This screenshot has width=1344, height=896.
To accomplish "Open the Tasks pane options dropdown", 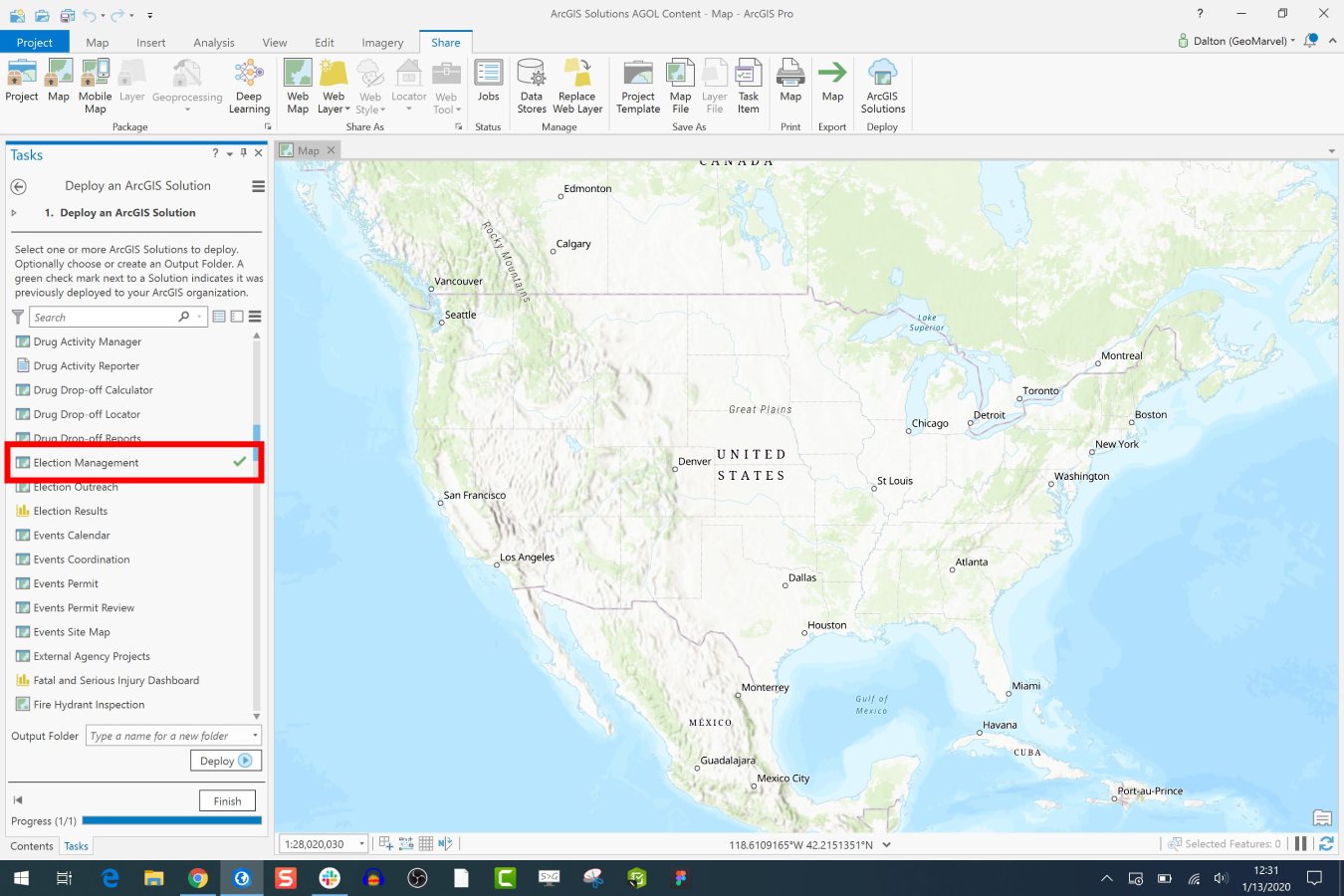I will pos(230,153).
